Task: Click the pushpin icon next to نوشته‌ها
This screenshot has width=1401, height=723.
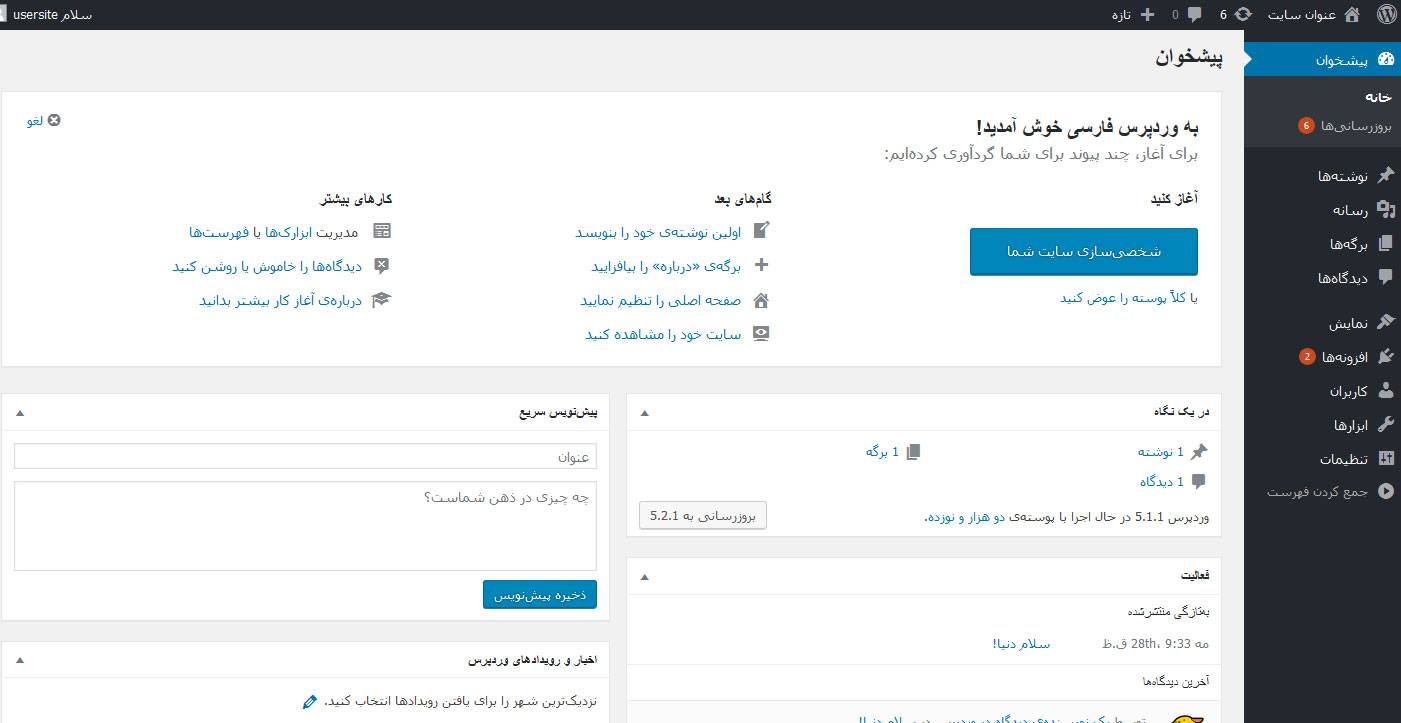Action: click(1385, 176)
